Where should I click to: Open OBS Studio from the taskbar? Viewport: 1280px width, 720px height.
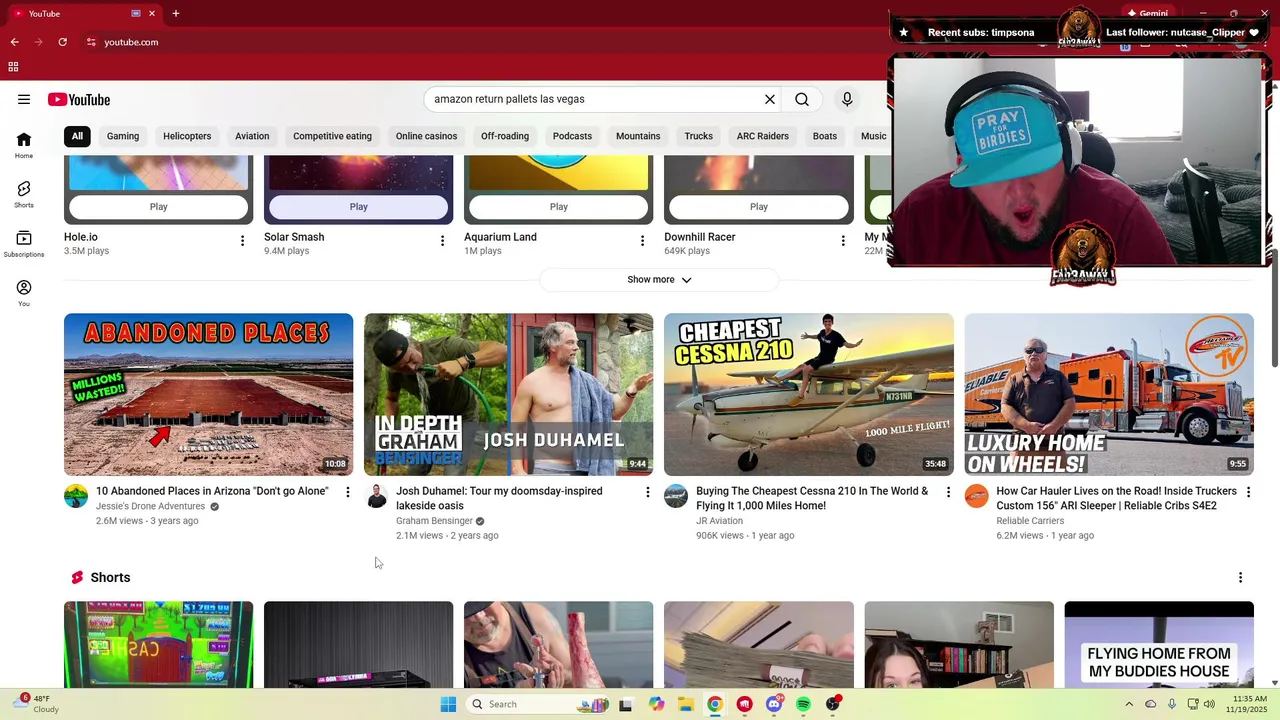[x=832, y=704]
